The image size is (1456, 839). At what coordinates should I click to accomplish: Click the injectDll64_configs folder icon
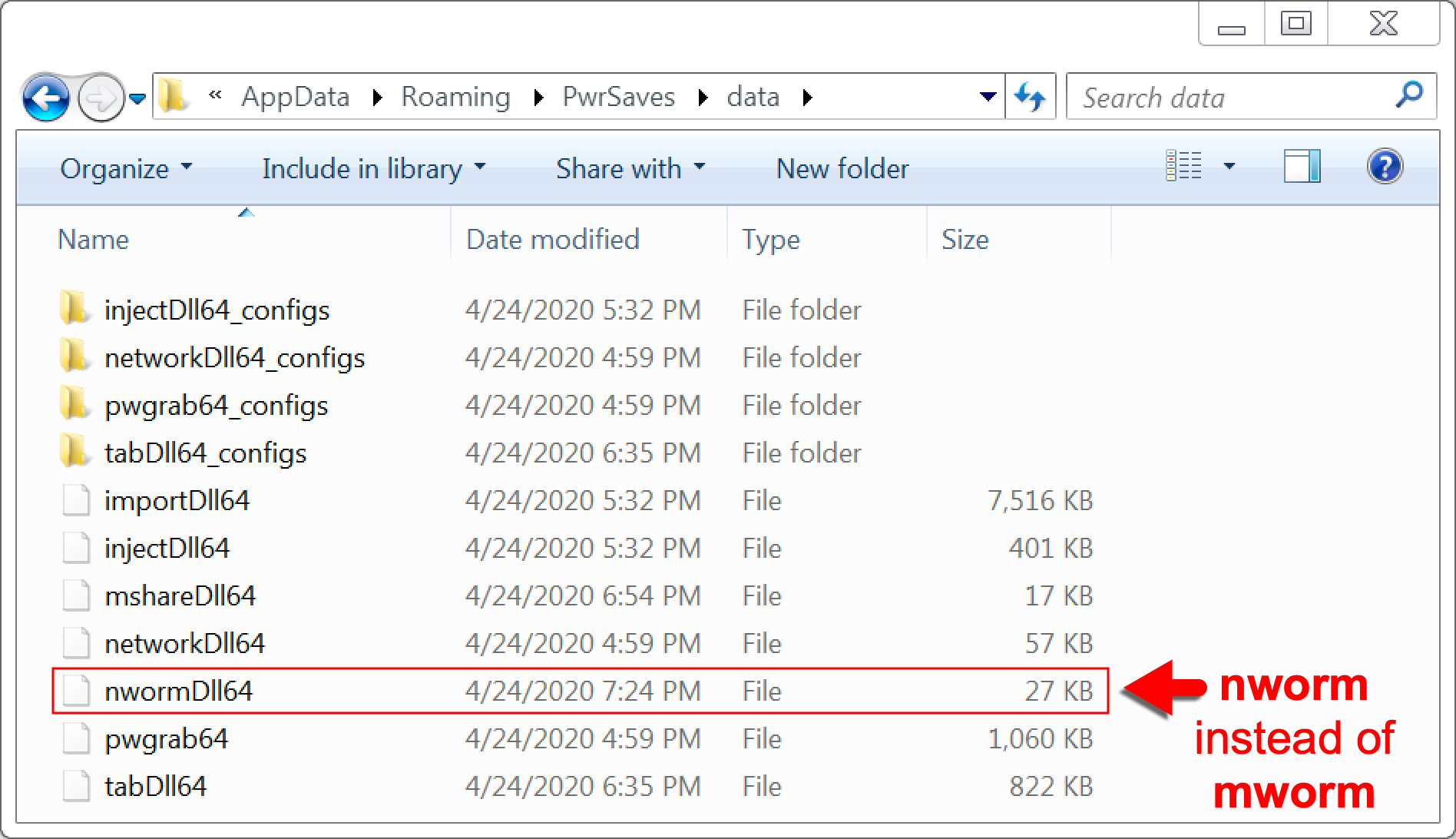[74, 308]
